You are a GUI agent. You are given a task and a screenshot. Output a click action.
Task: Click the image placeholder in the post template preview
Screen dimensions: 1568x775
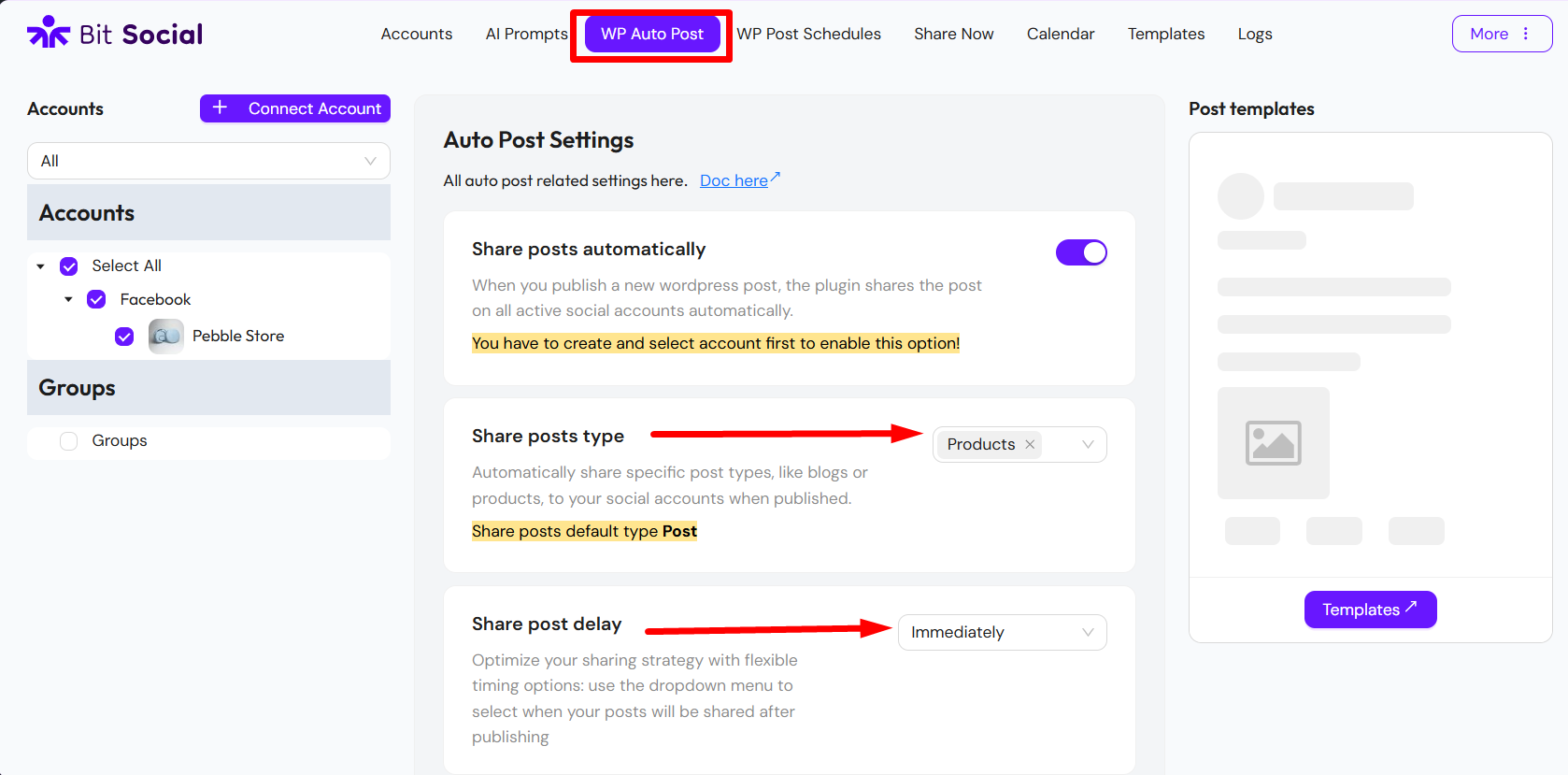(1273, 442)
